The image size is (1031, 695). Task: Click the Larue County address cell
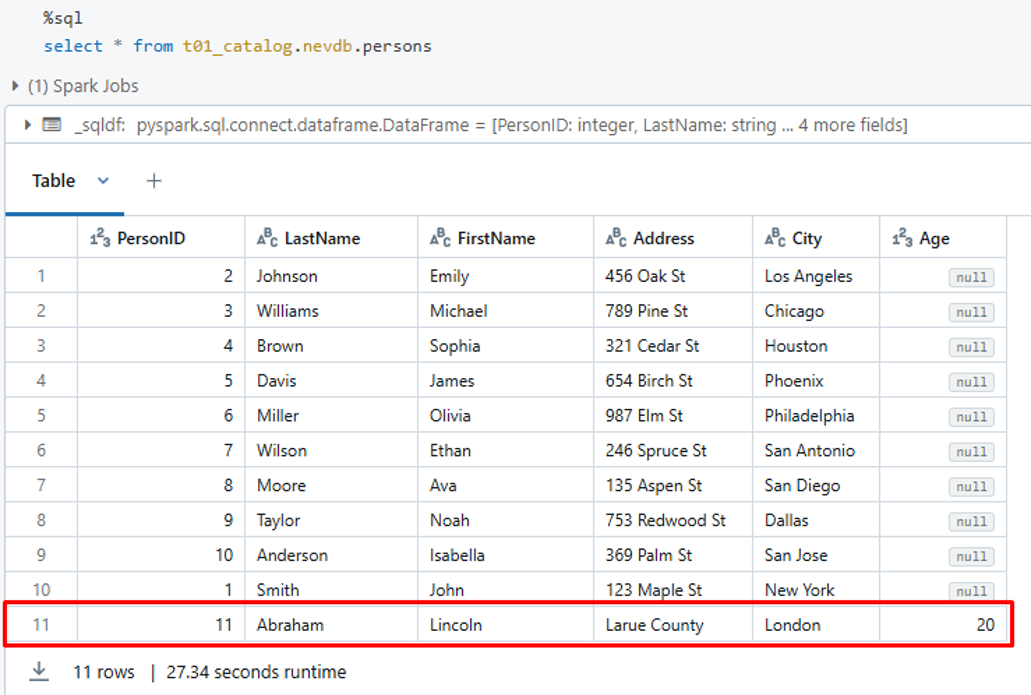(654, 625)
